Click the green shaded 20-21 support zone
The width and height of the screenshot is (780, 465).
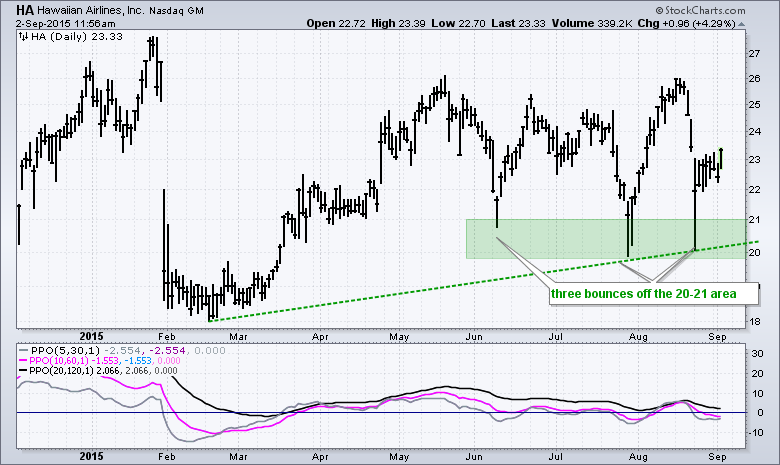click(x=605, y=239)
